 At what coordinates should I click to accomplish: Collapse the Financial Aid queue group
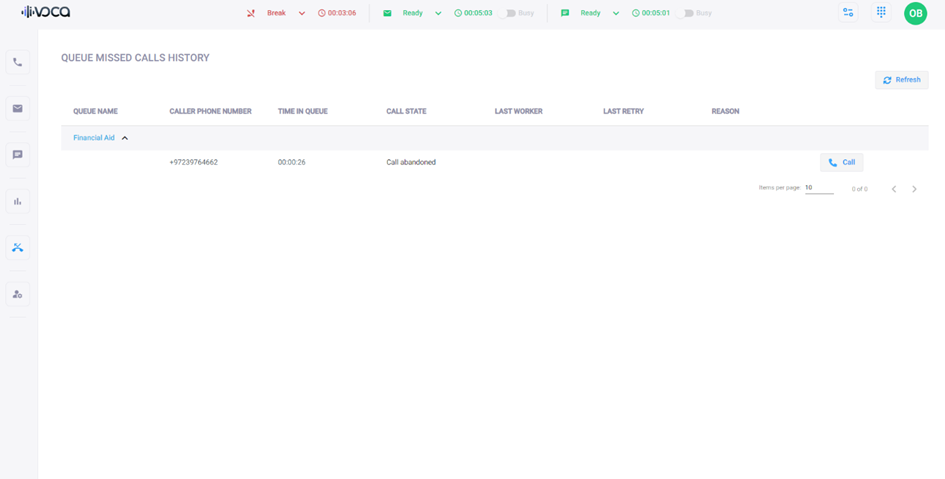(125, 138)
